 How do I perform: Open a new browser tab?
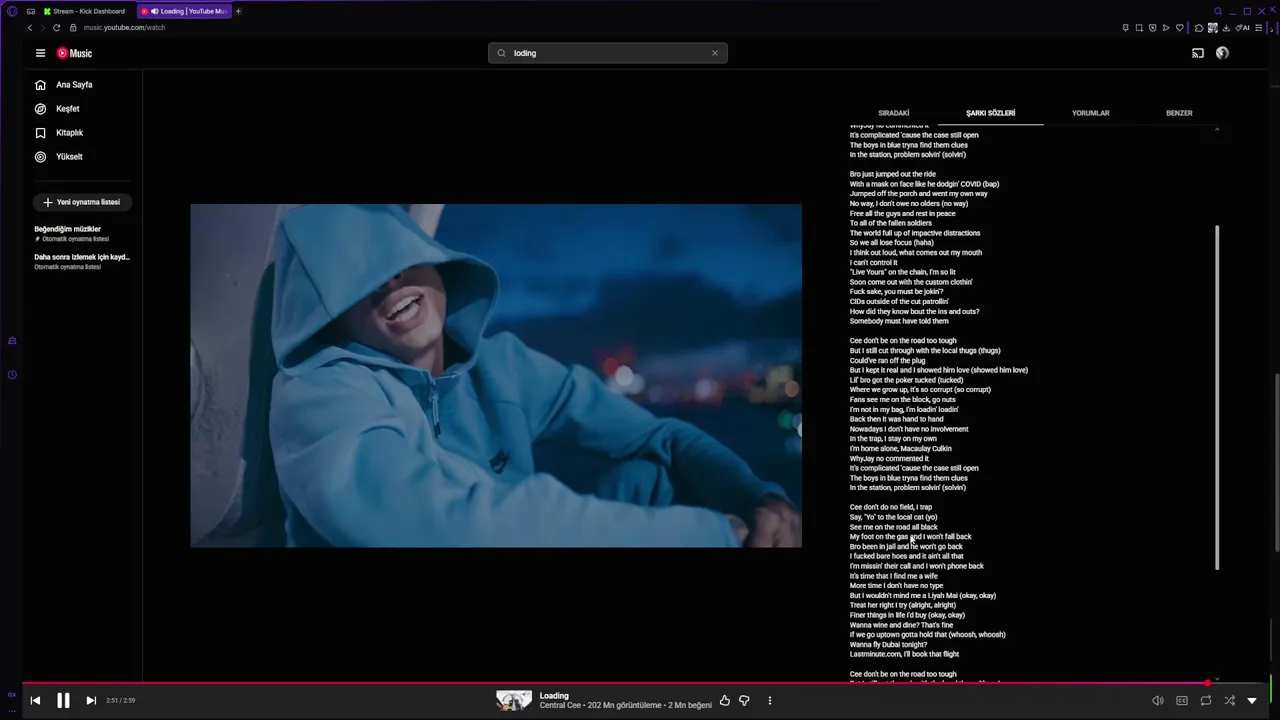pos(238,11)
